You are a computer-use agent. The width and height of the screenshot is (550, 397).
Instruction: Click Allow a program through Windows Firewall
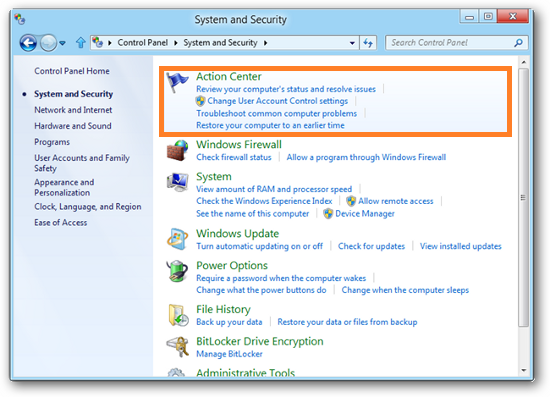[366, 157]
